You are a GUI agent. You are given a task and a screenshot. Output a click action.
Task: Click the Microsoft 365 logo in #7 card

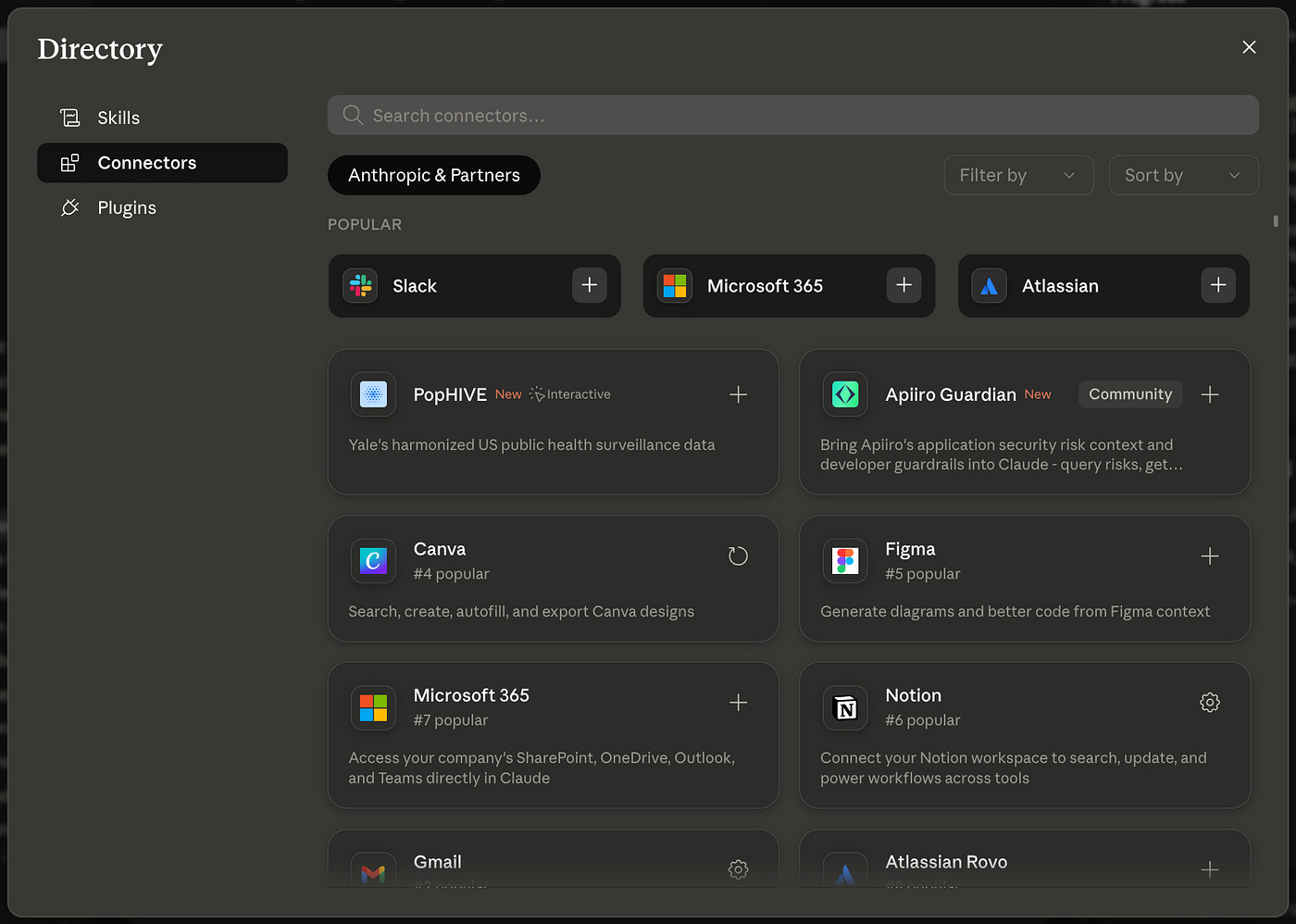373,708
